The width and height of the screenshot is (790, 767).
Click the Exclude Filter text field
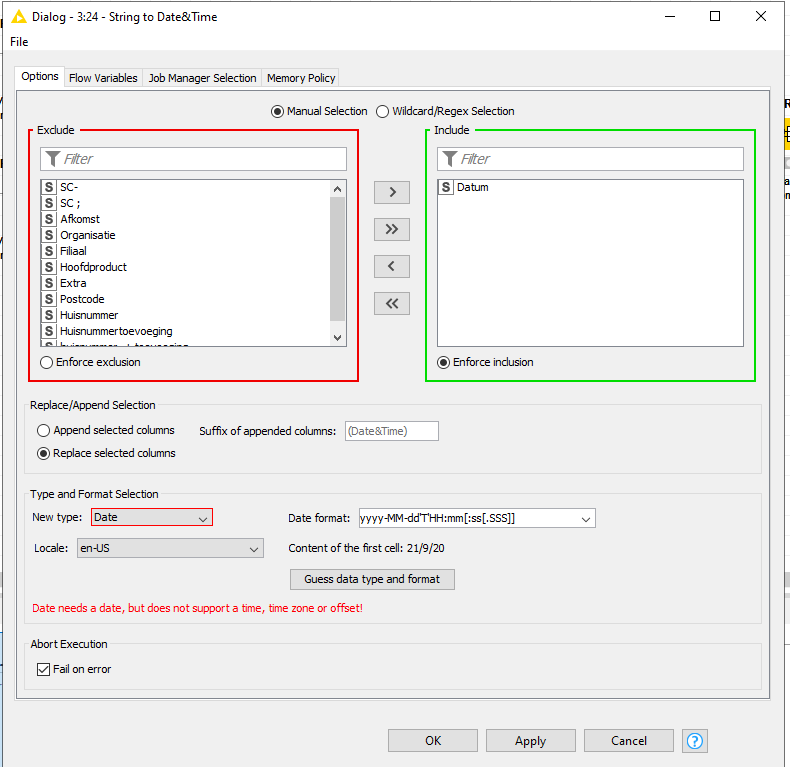coord(193,159)
